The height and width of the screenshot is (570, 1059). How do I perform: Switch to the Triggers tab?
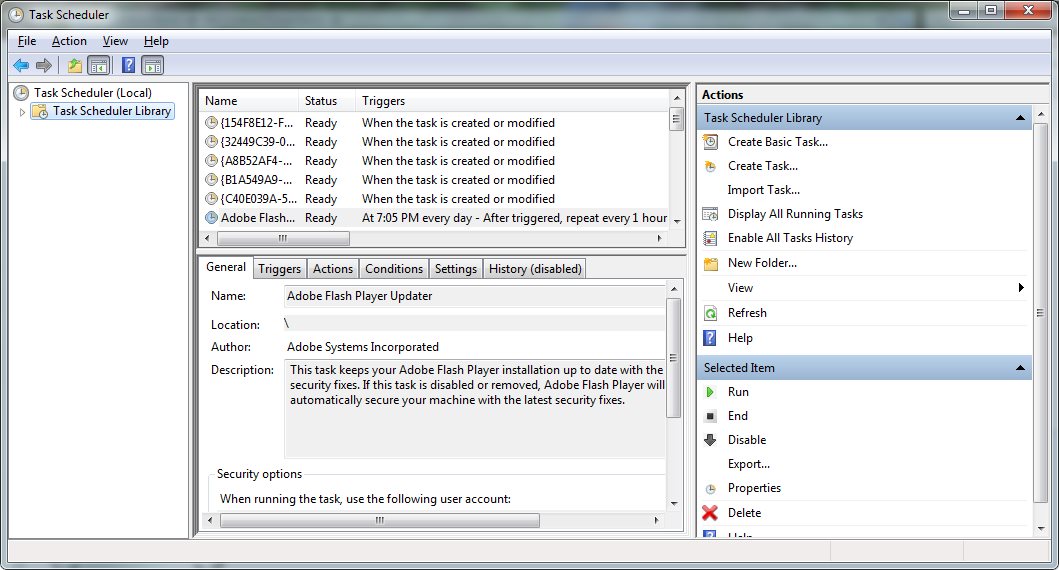(280, 269)
